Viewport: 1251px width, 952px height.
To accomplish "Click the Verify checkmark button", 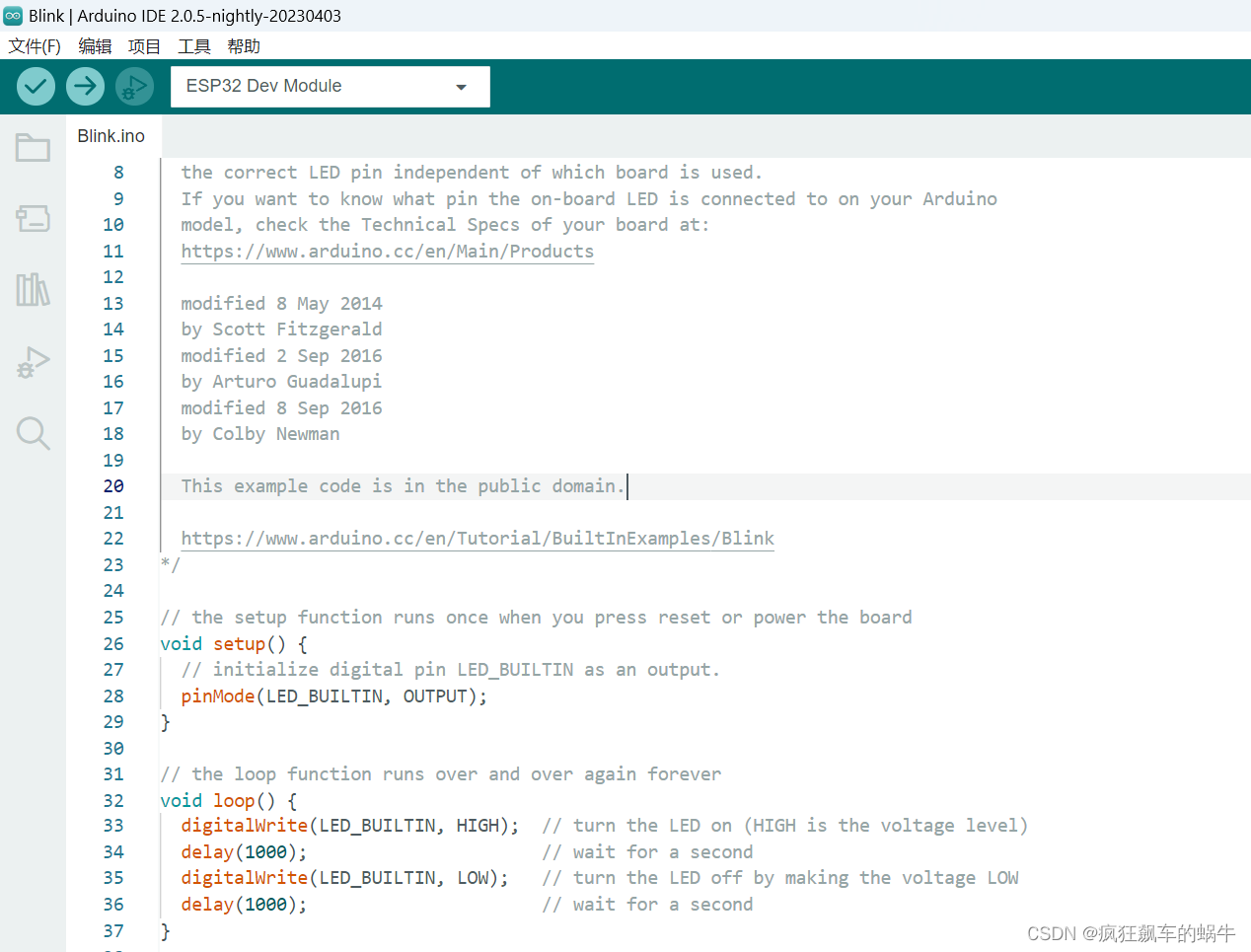I will [37, 87].
